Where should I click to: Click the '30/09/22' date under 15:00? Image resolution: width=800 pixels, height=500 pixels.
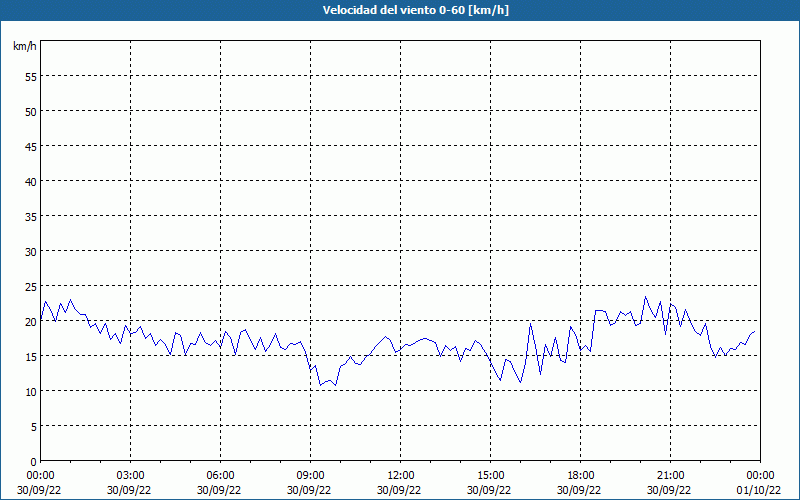coord(489,490)
